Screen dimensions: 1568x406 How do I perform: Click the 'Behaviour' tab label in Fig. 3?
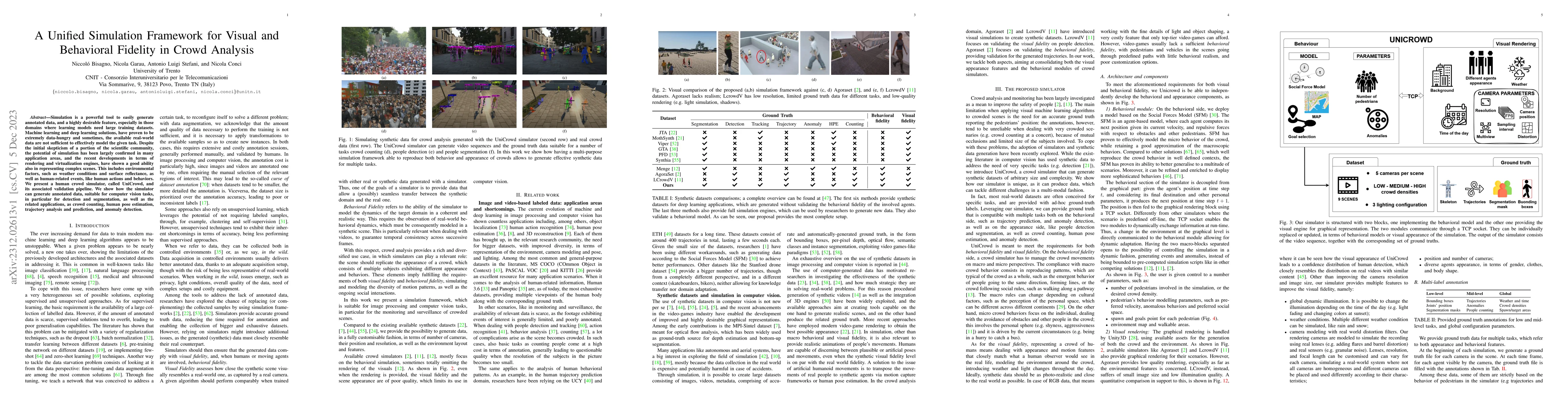(1306, 44)
